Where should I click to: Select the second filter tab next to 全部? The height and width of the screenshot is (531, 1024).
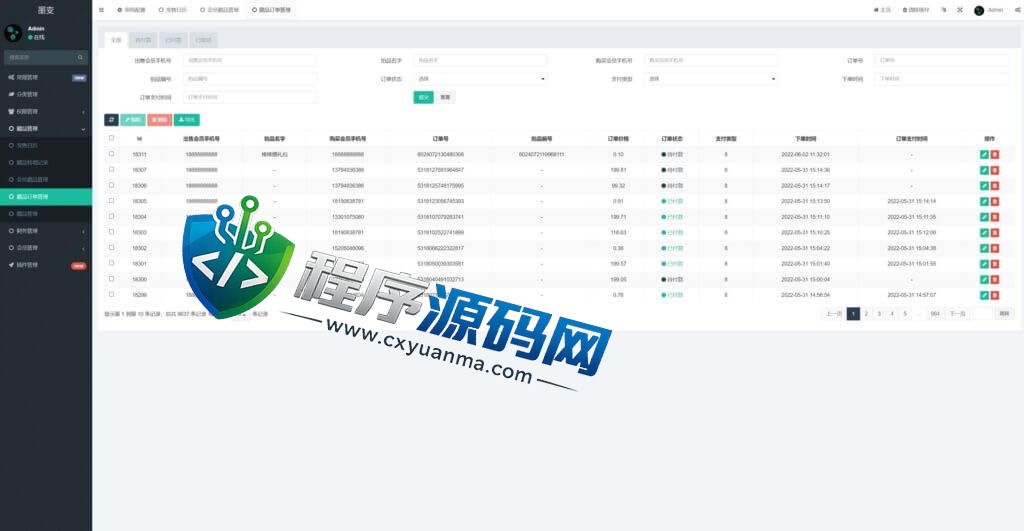tap(142, 40)
